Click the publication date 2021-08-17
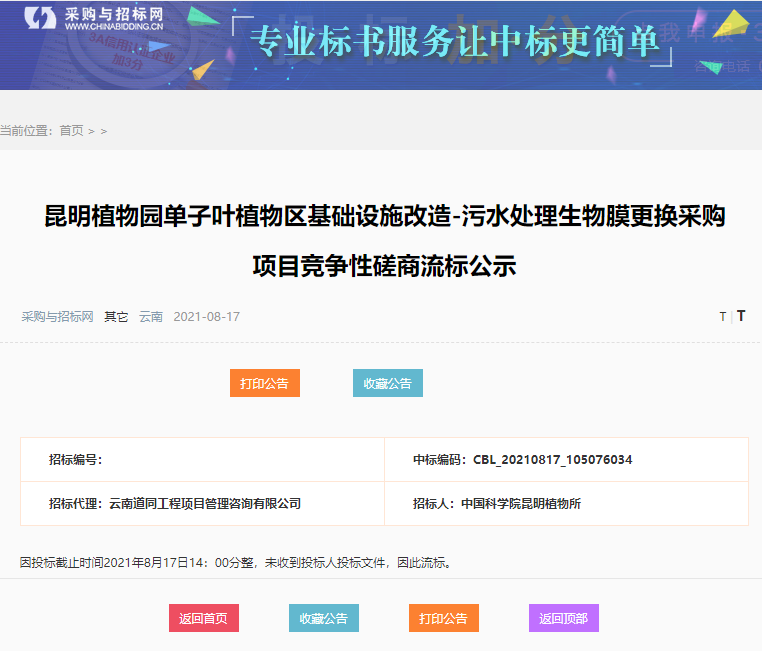 click(207, 317)
